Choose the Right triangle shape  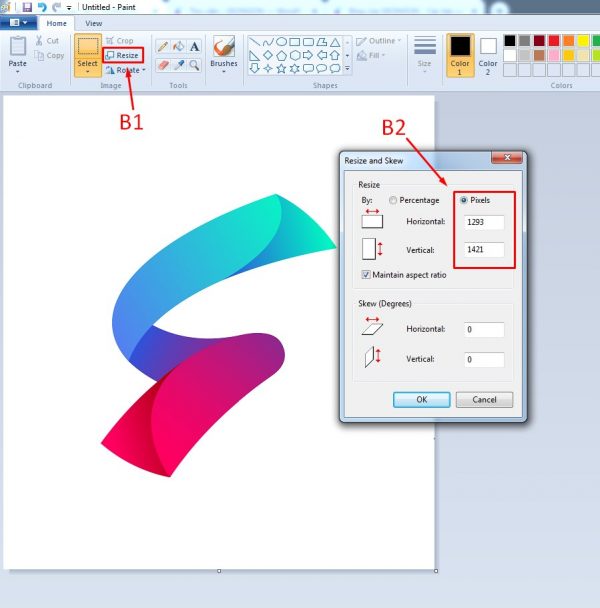click(x=254, y=55)
